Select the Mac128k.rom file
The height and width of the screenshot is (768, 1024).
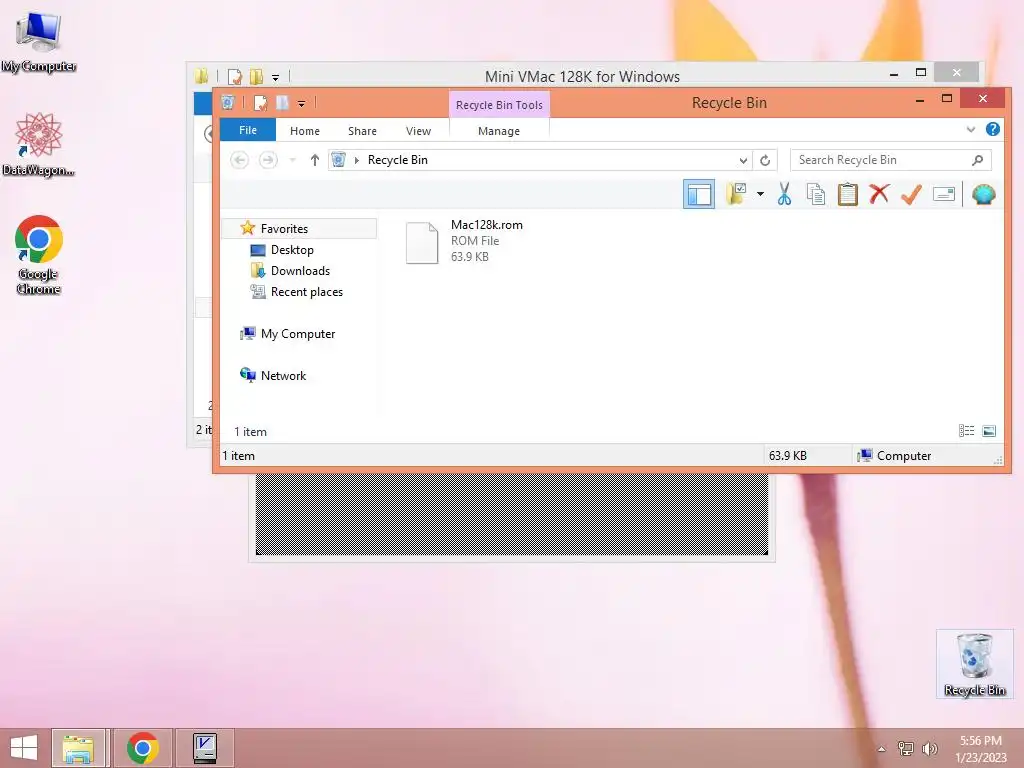point(465,241)
